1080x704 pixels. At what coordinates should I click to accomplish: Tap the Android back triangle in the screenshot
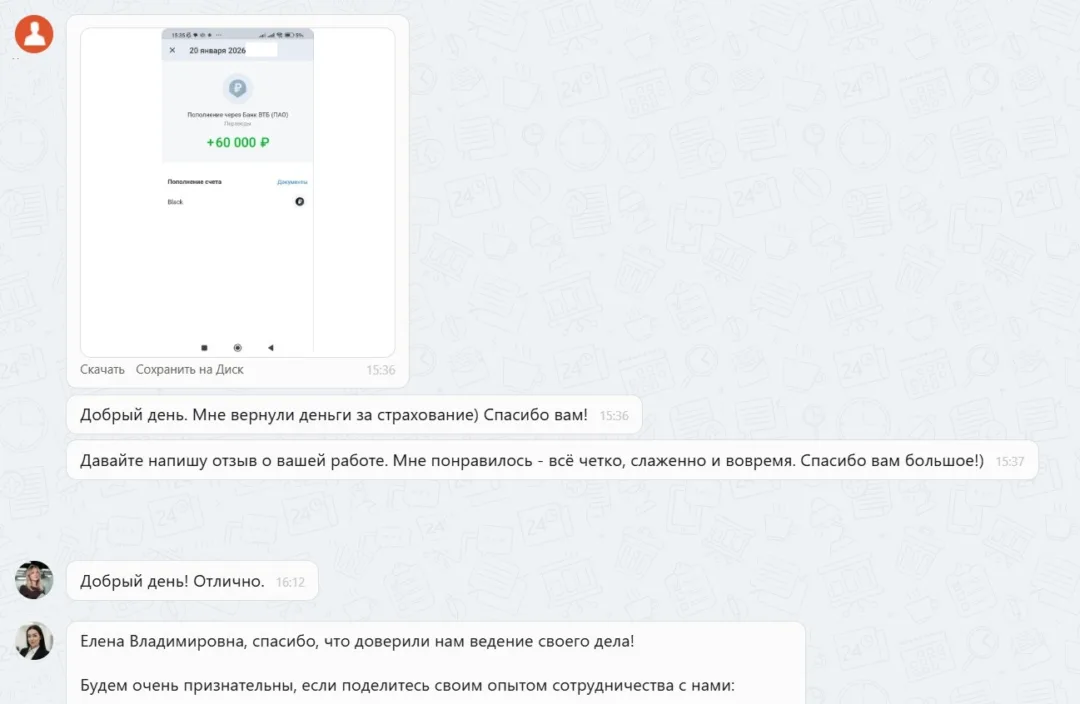(x=271, y=347)
